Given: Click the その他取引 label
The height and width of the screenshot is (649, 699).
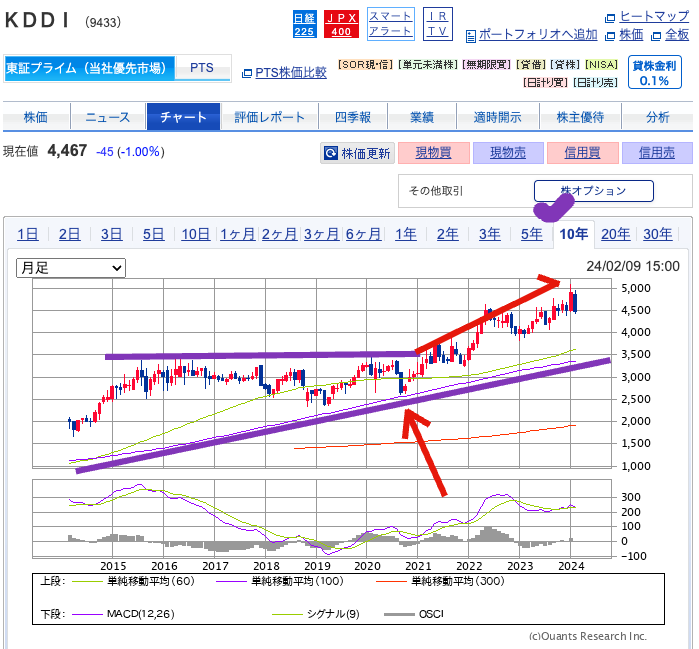Looking at the screenshot, I should pos(436,191).
